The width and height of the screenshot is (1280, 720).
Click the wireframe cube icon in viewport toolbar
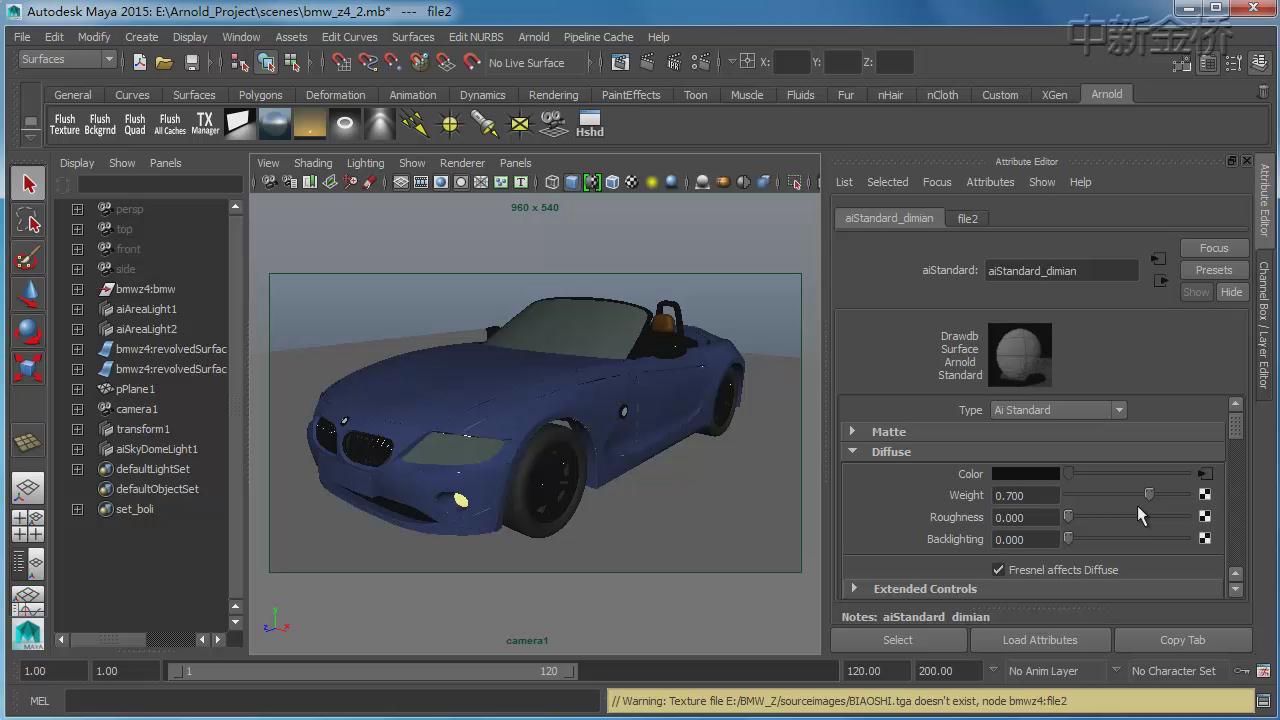coord(552,182)
